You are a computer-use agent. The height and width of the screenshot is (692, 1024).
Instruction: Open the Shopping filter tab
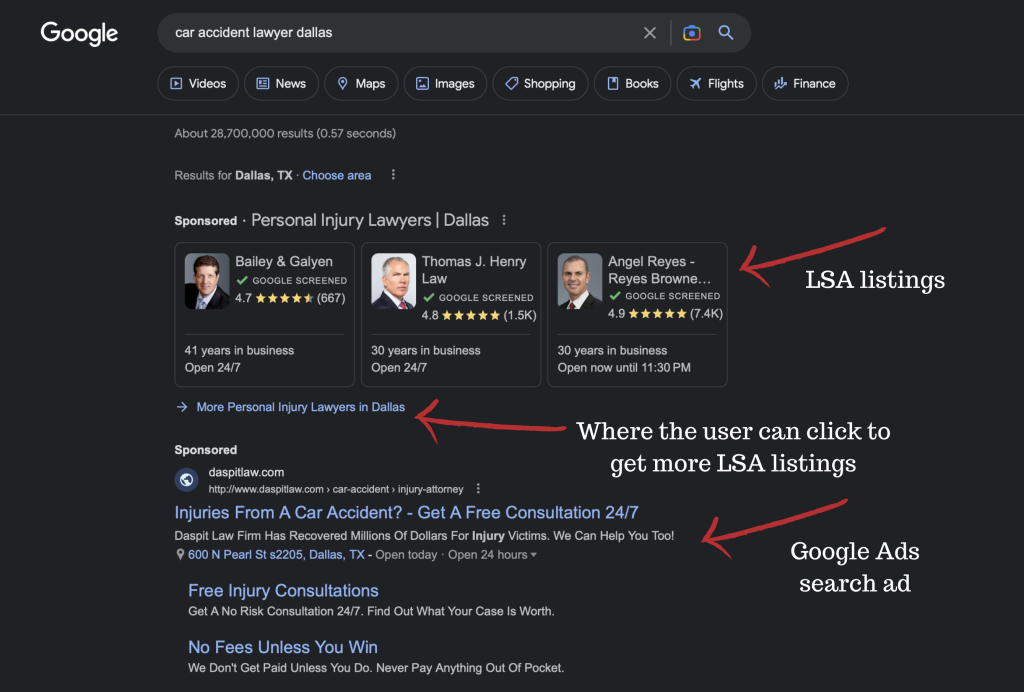pos(540,84)
